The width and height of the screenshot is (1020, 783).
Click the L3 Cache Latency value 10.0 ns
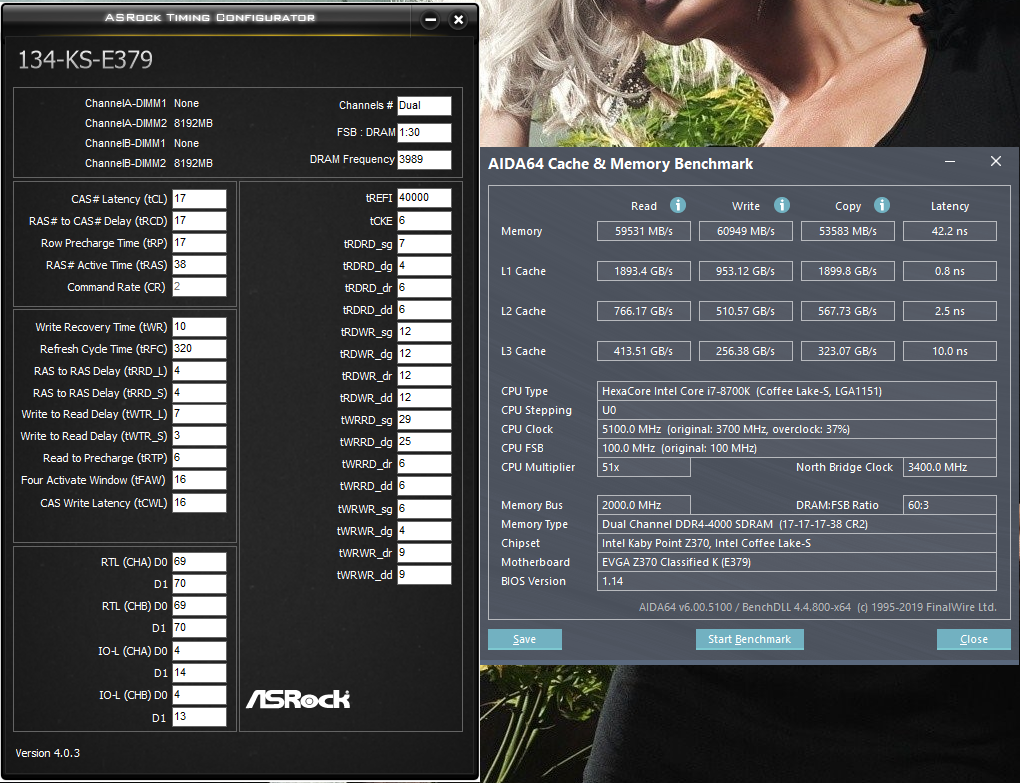click(950, 351)
